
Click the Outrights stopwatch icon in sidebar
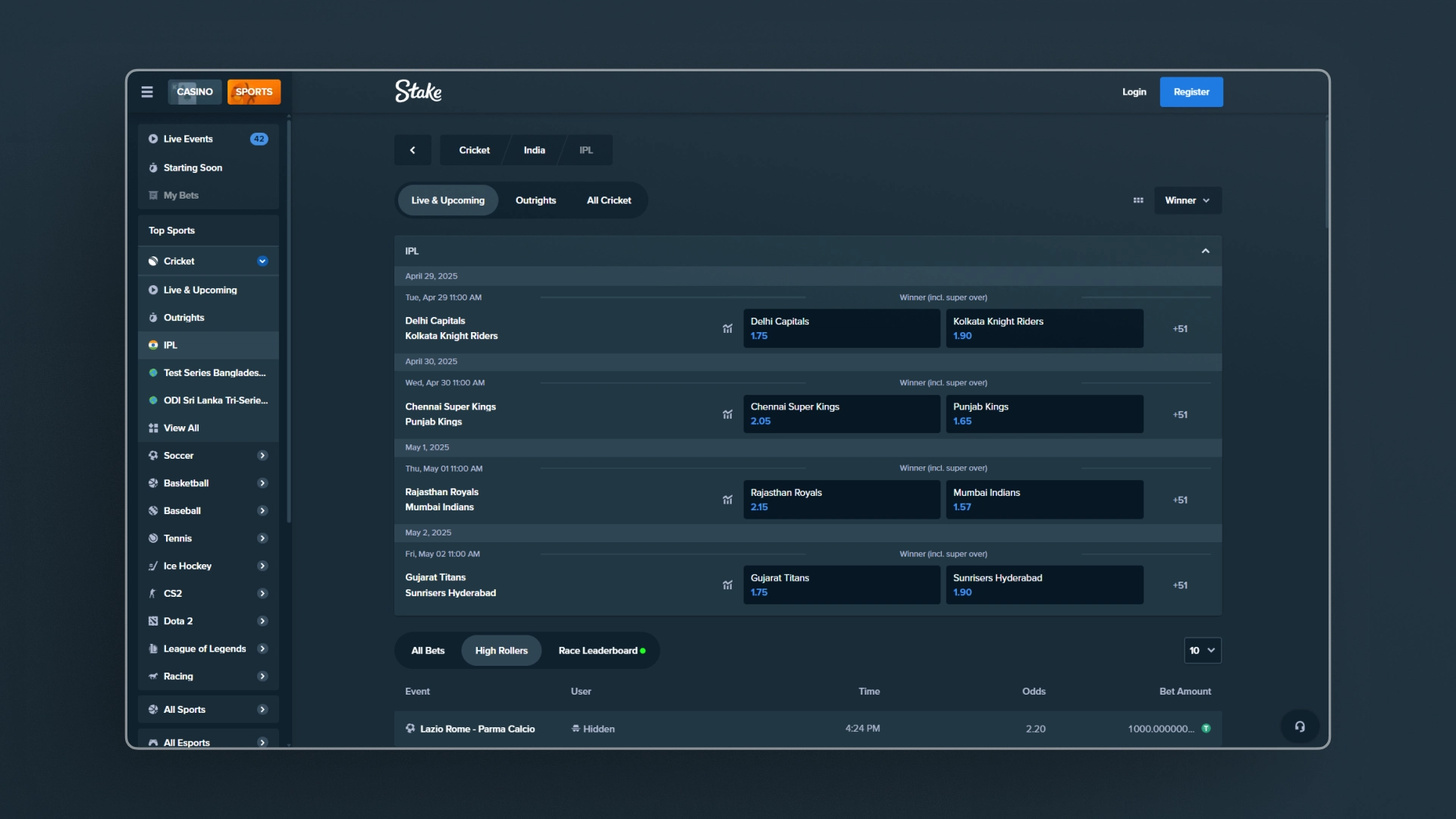point(153,318)
